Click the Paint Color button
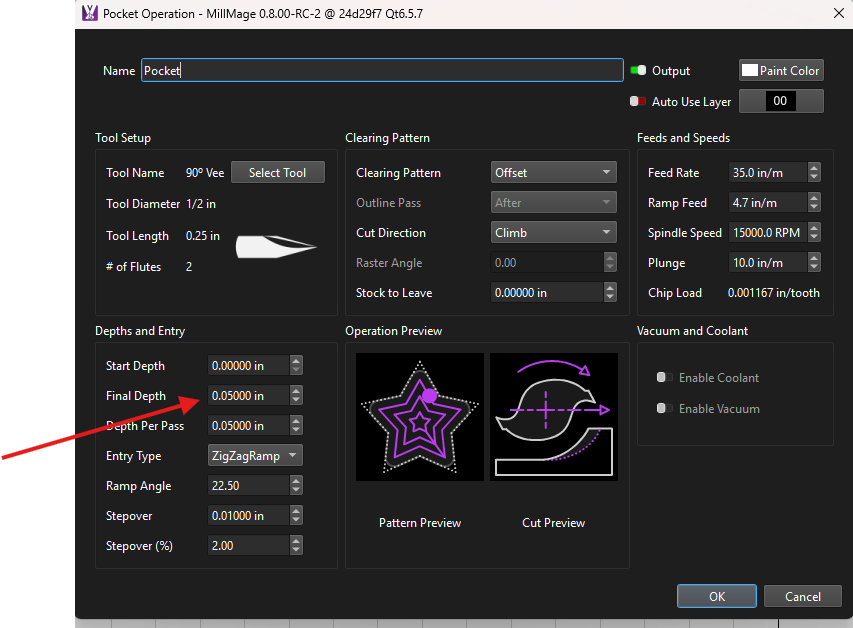Viewport: 853px width, 628px height. point(781,70)
